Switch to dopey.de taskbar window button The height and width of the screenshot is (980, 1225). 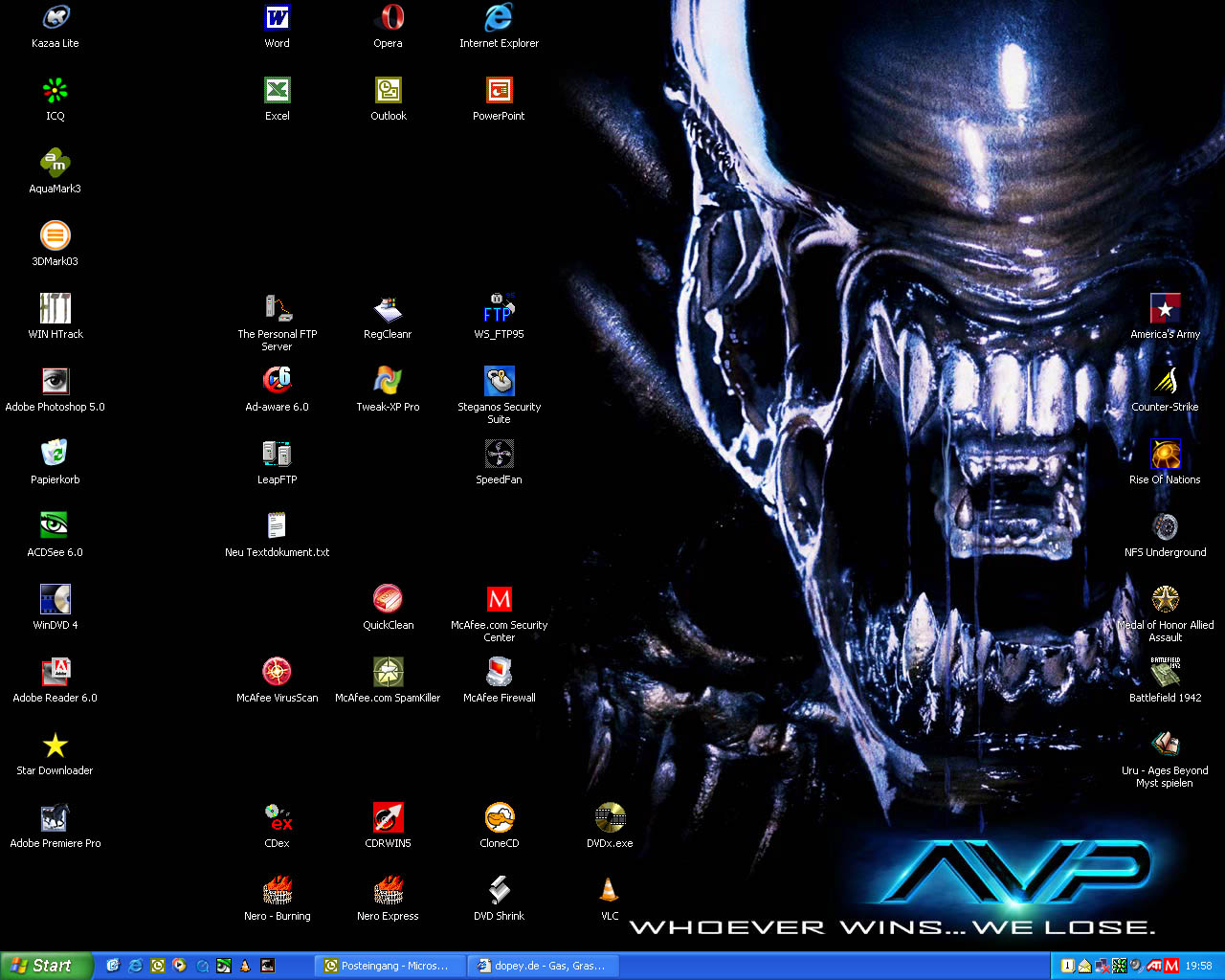[543, 966]
